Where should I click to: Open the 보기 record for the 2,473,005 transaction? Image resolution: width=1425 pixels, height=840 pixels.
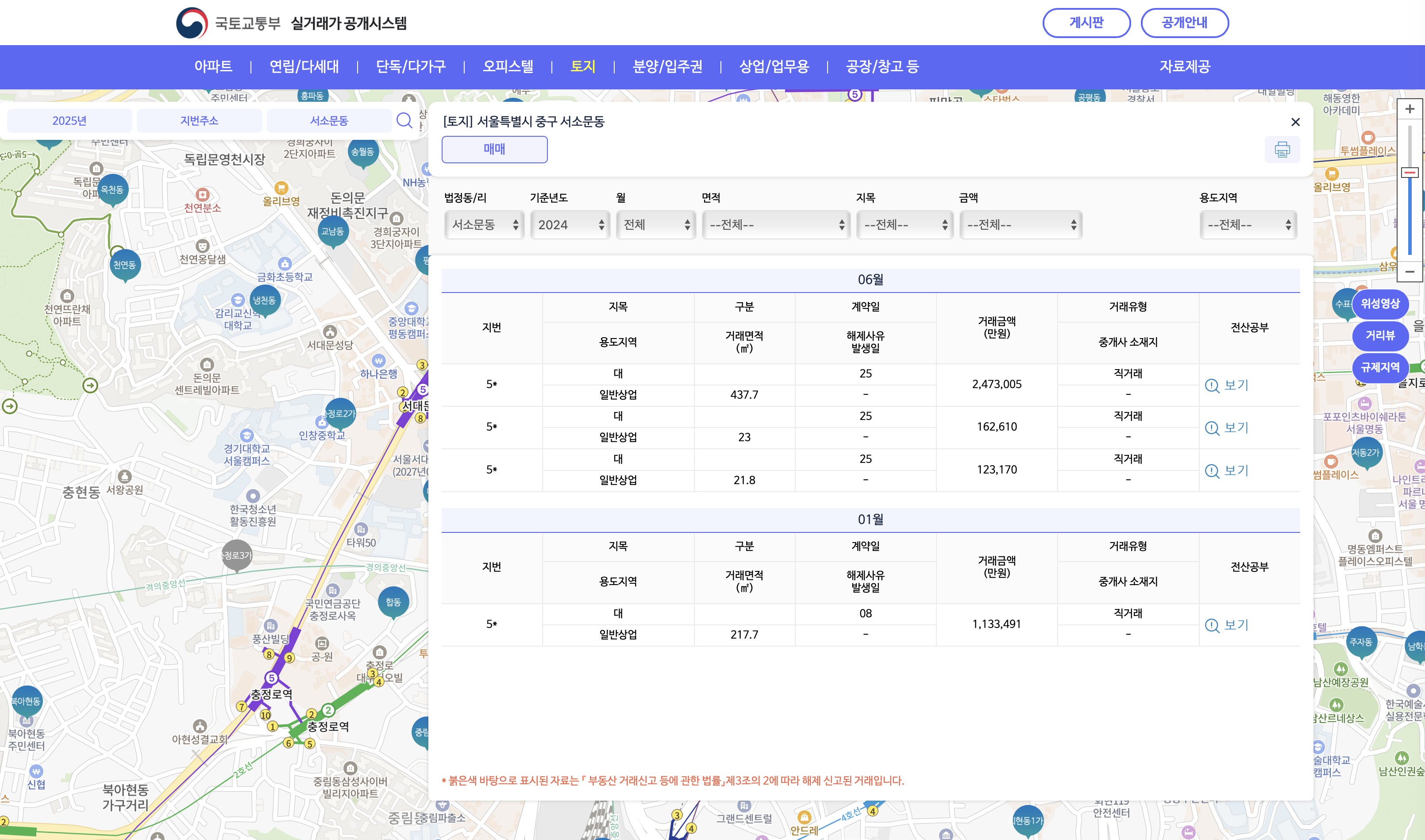coord(1227,385)
